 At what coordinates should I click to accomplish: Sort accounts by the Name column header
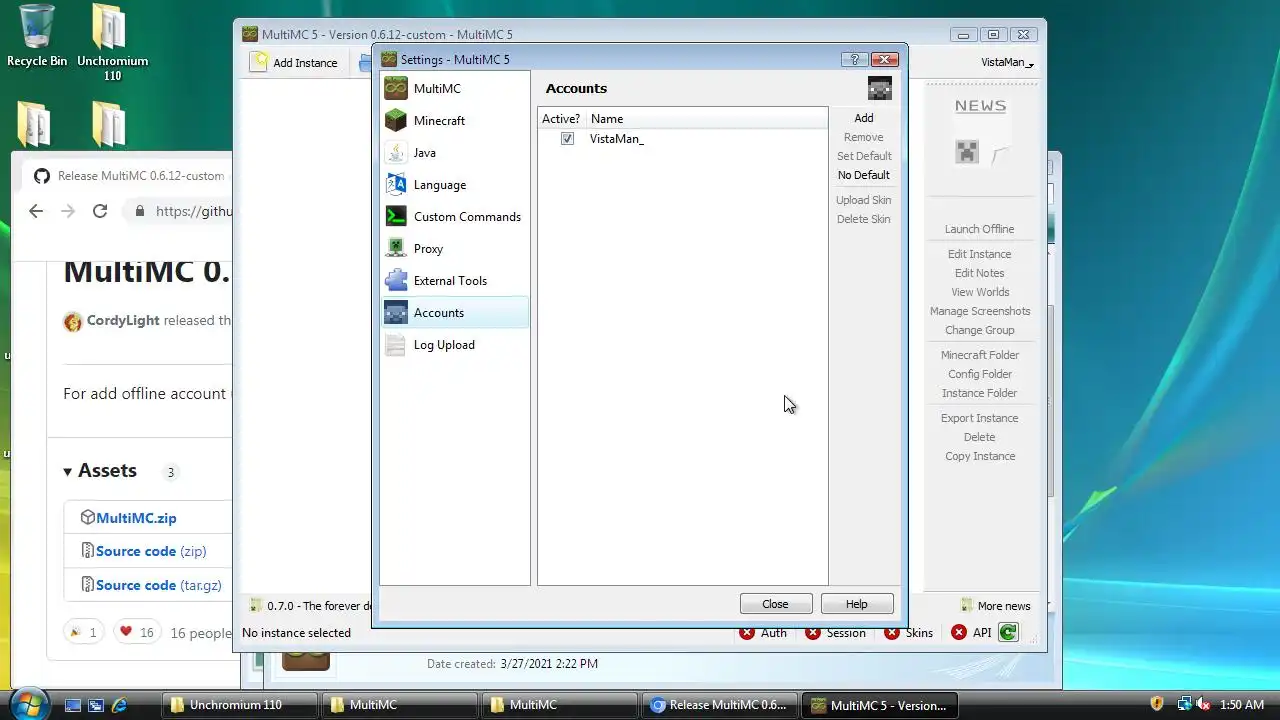[x=706, y=119]
